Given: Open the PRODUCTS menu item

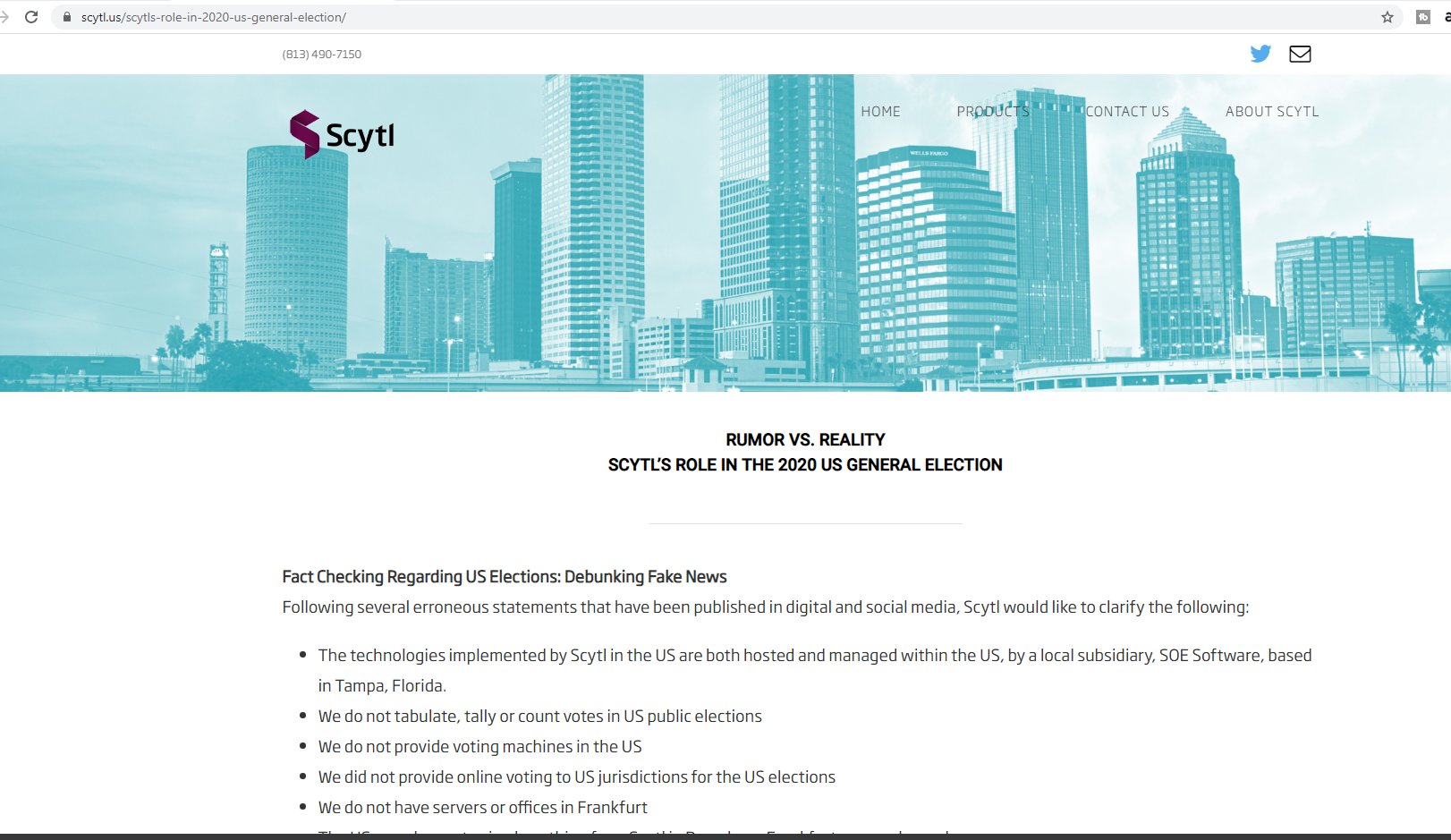Looking at the screenshot, I should click(993, 112).
